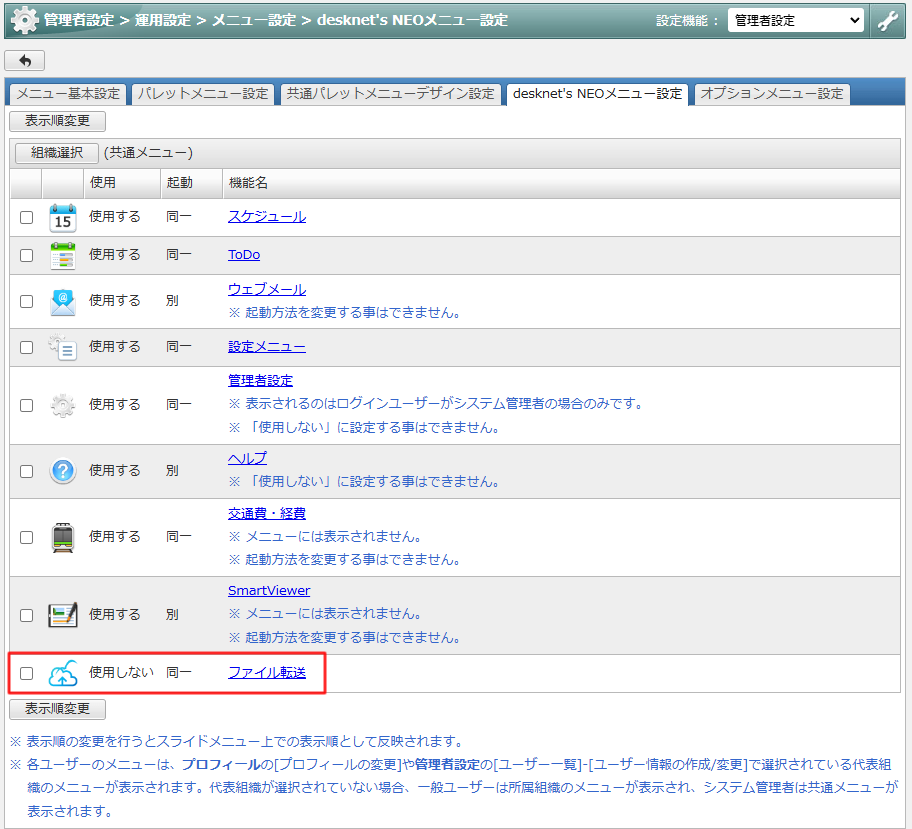Tick the checkbox for ウェブメール
This screenshot has width=912, height=829.
(x=27, y=301)
